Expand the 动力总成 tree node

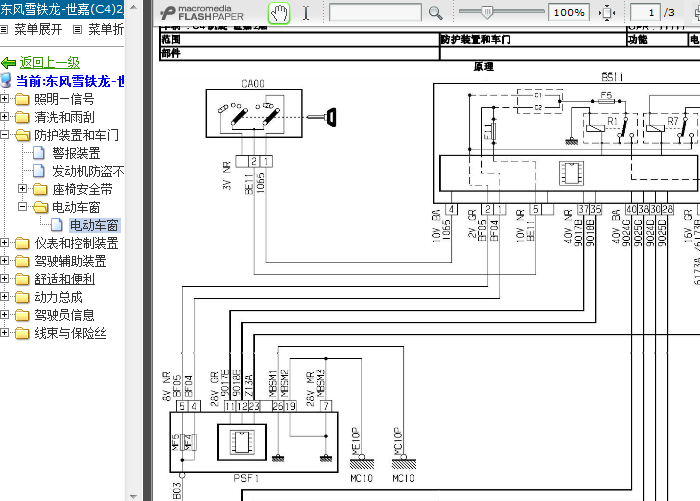click(4, 296)
